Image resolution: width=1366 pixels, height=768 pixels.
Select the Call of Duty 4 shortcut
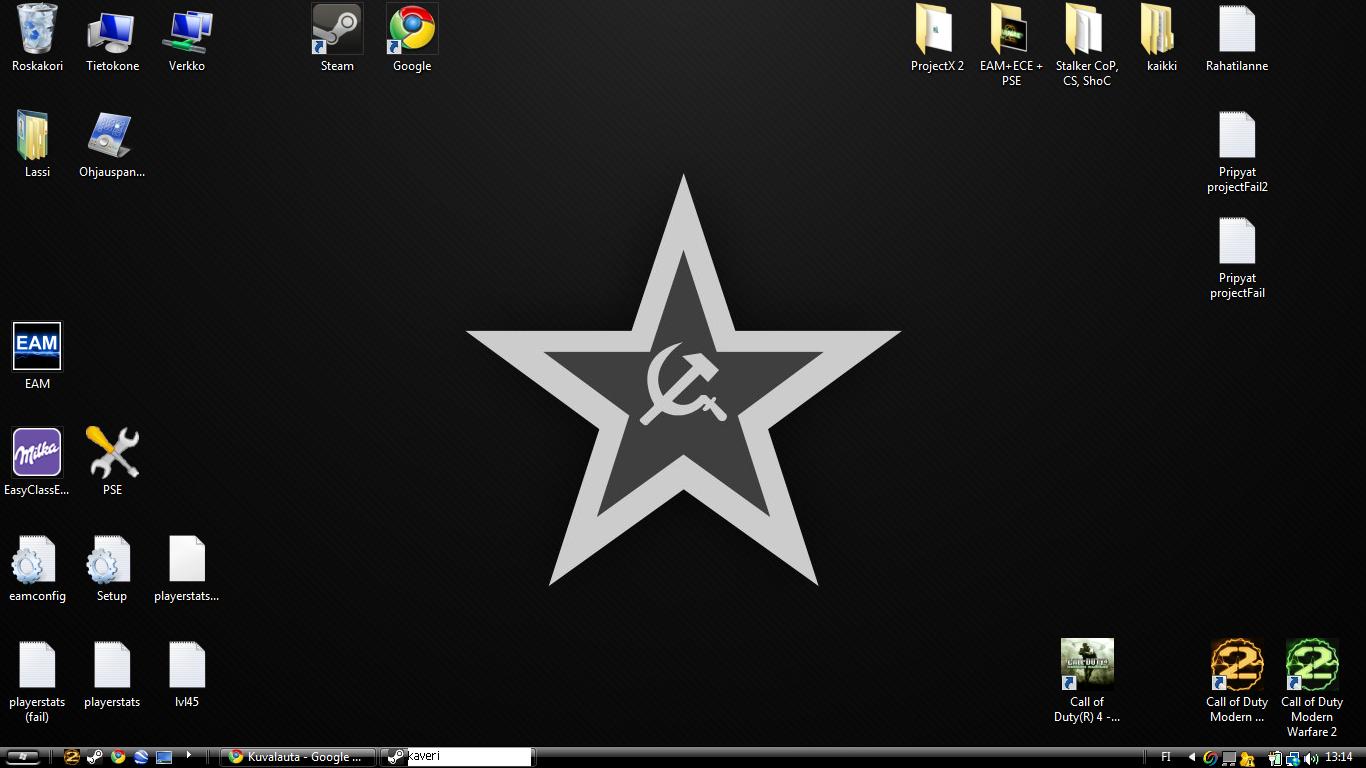1087,665
